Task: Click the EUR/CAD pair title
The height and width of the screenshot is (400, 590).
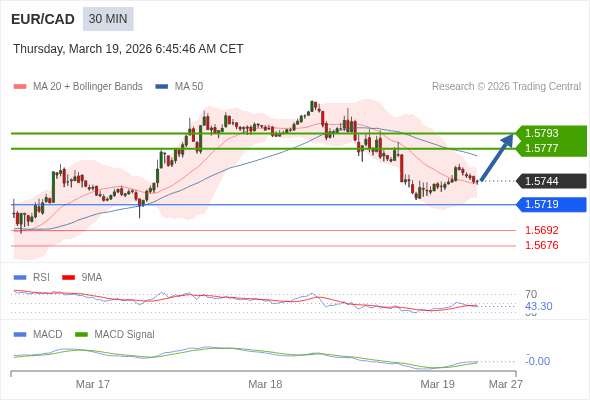Action: tap(43, 19)
